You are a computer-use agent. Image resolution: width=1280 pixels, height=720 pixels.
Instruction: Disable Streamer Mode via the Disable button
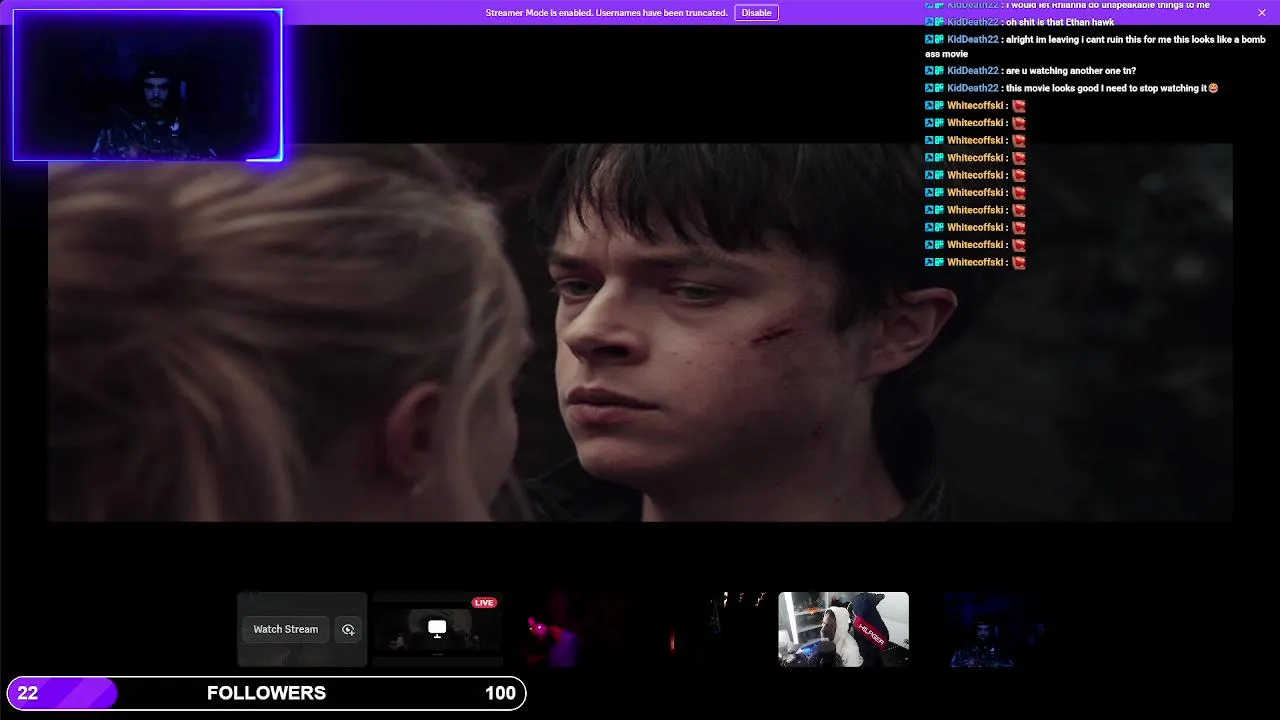pyautogui.click(x=756, y=13)
